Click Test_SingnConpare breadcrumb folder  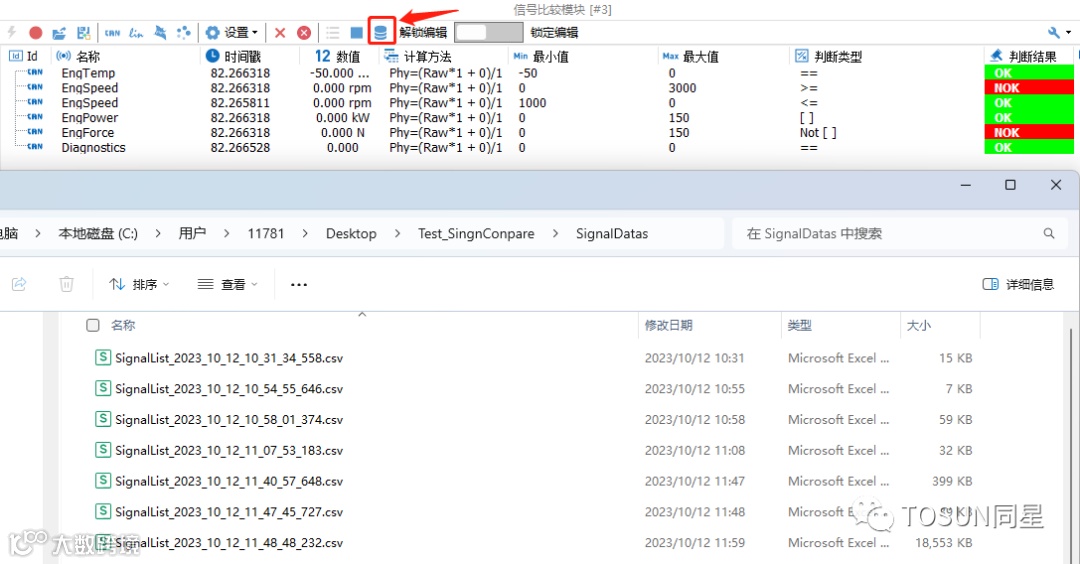tap(476, 233)
